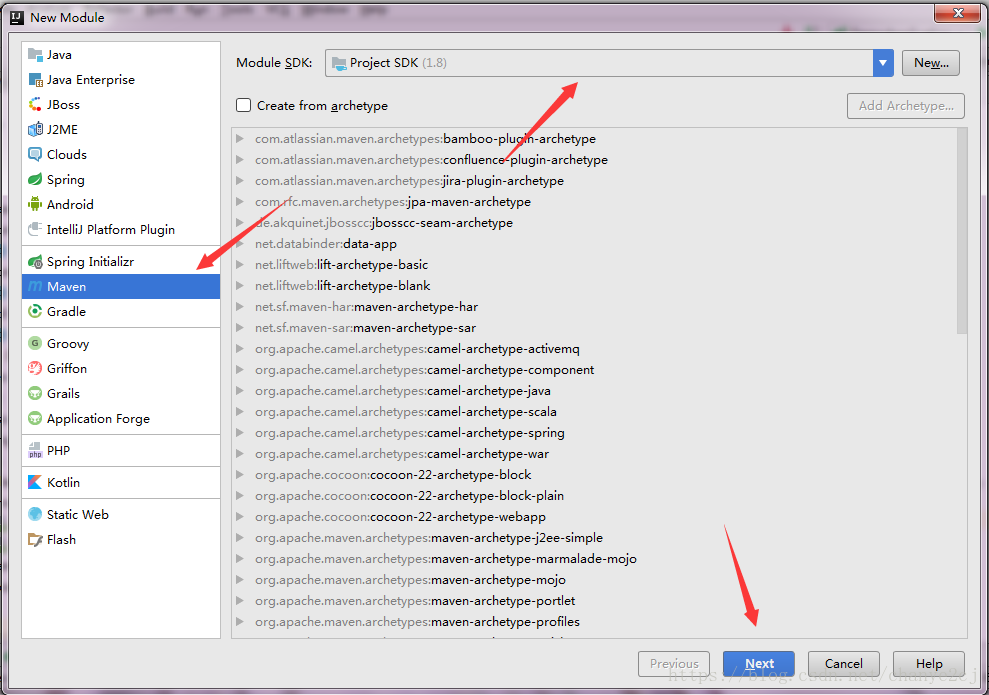Select cocoon-22-archetype-block-plain row
989x695 pixels.
(595, 496)
